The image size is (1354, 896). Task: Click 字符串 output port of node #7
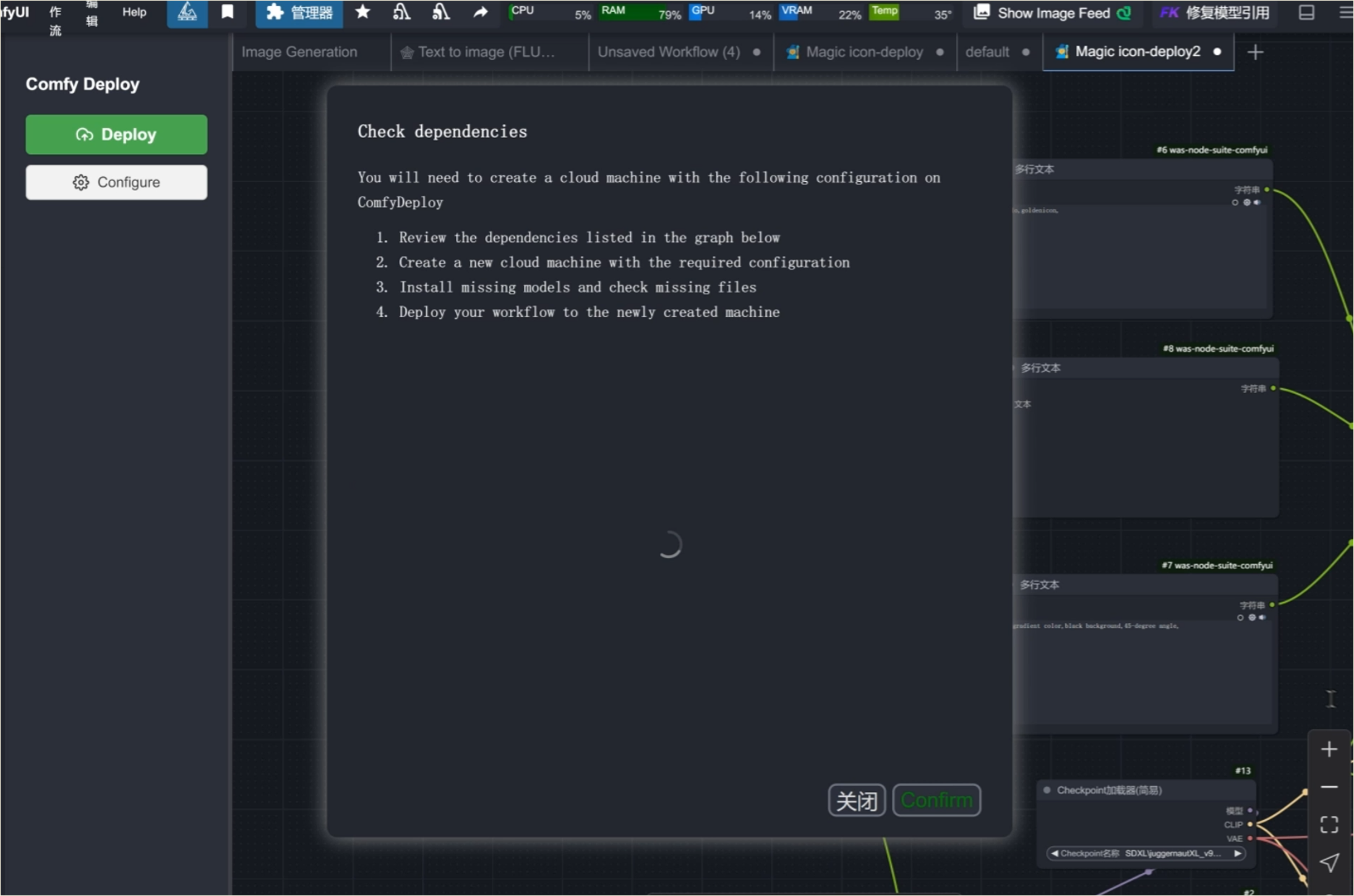[1272, 605]
